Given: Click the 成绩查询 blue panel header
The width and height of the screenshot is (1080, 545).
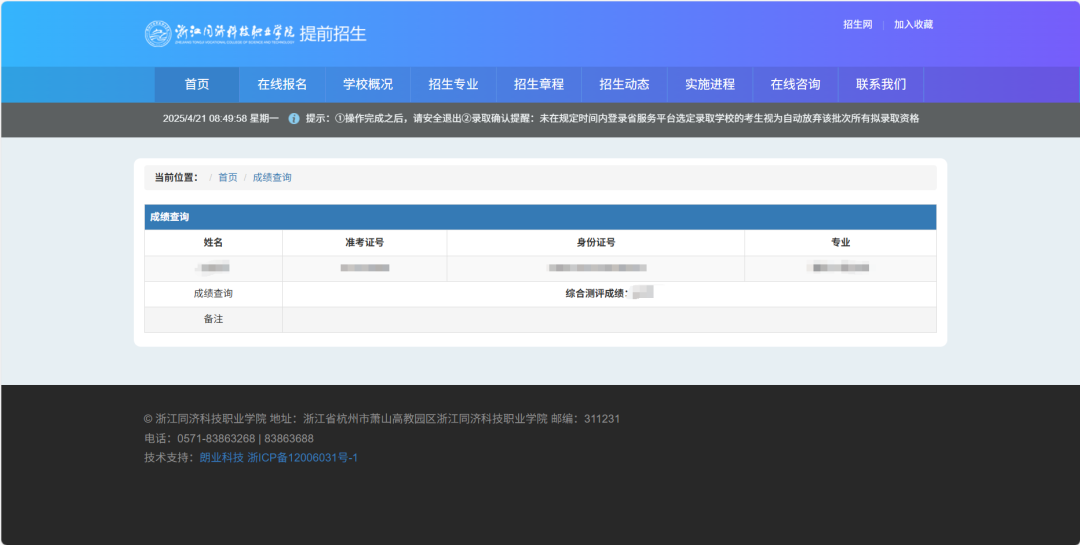Looking at the screenshot, I should pyautogui.click(x=540, y=217).
